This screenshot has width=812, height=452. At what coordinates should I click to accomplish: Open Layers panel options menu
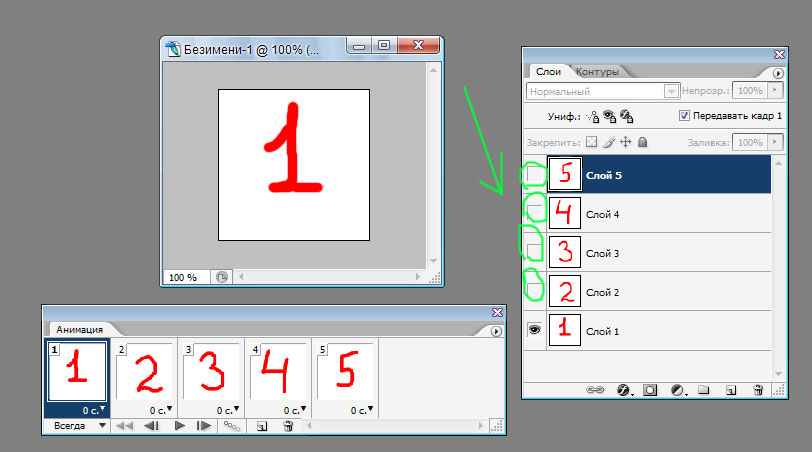[778, 74]
